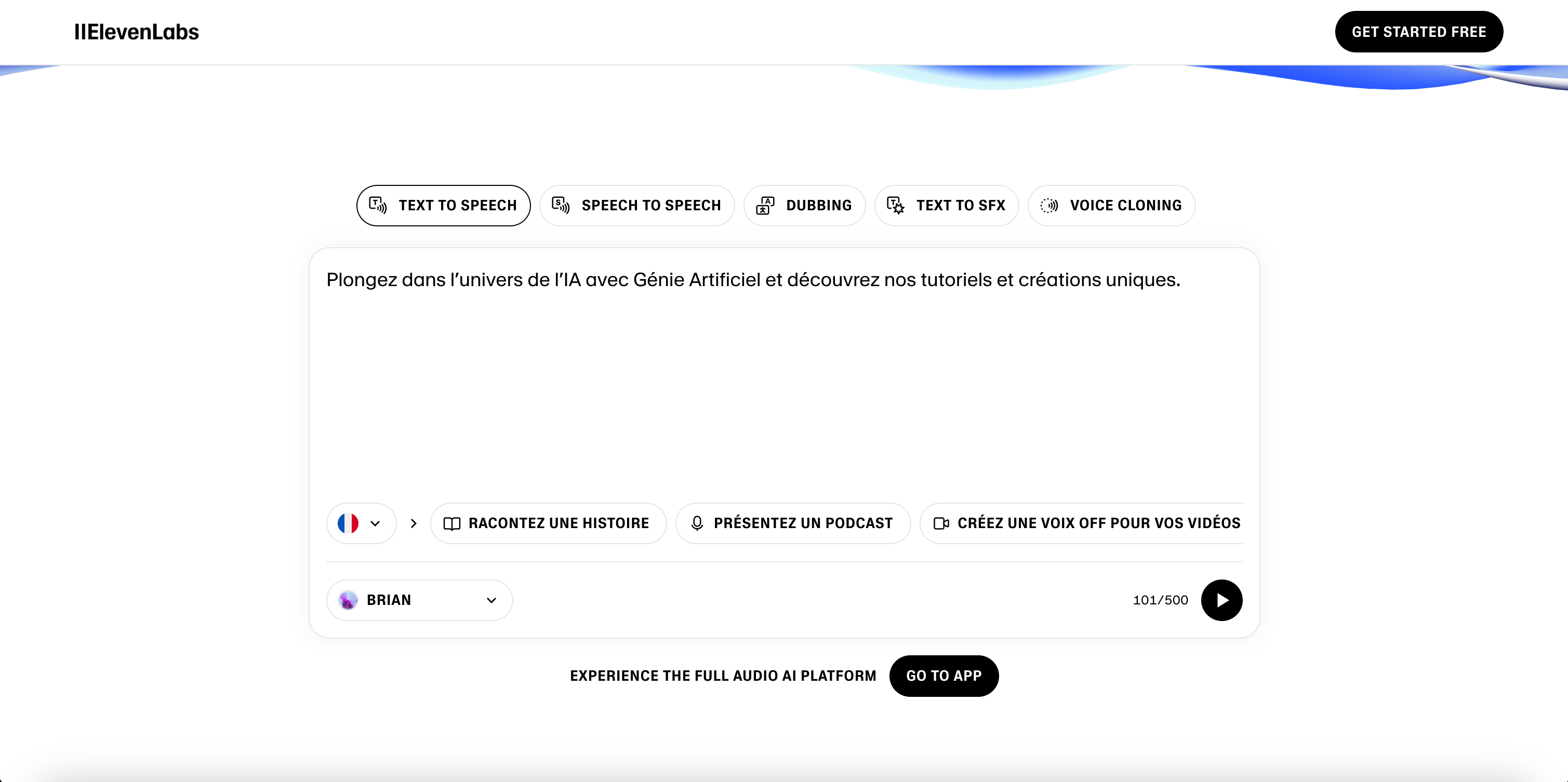Select the Text to Speech tab
Viewport: 1568px width, 782px height.
[443, 206]
